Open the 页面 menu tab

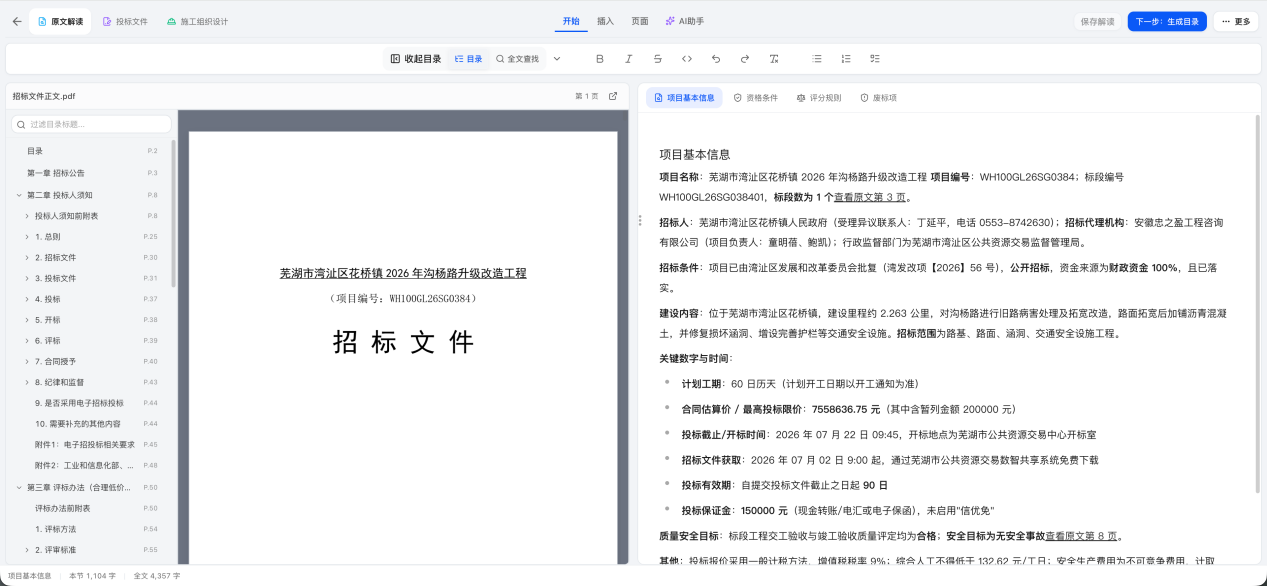click(x=640, y=21)
